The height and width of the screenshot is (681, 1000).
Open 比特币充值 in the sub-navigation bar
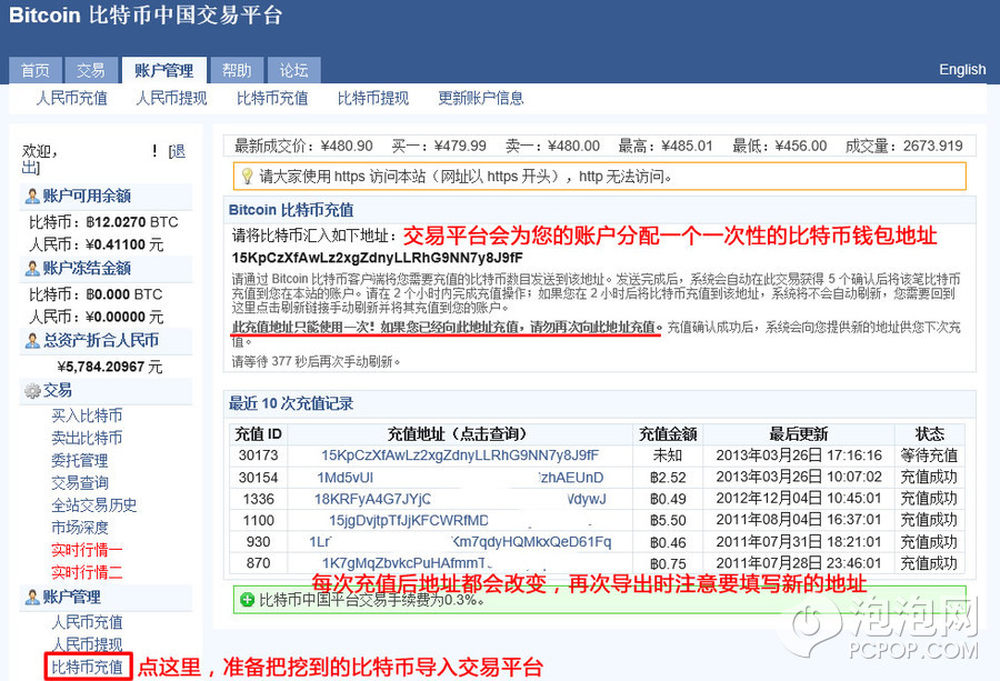click(x=272, y=98)
